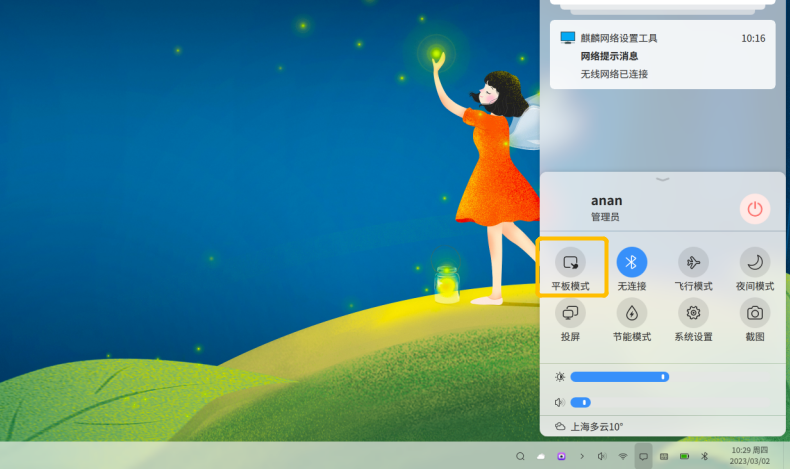790x469 pixels.
Task: Click the cloud icon in taskbar
Action: tap(541, 456)
